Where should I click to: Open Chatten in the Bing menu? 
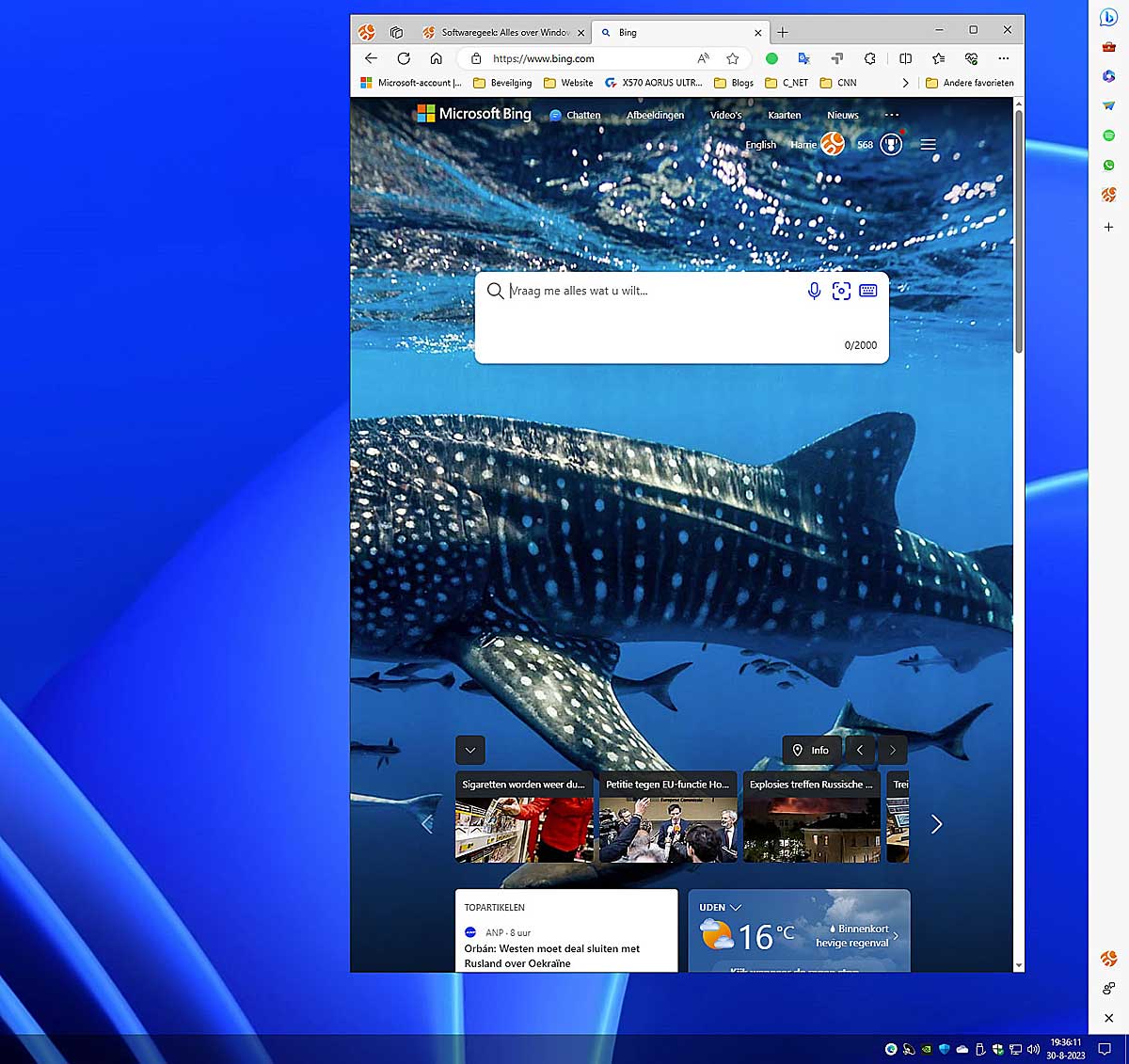coord(575,115)
